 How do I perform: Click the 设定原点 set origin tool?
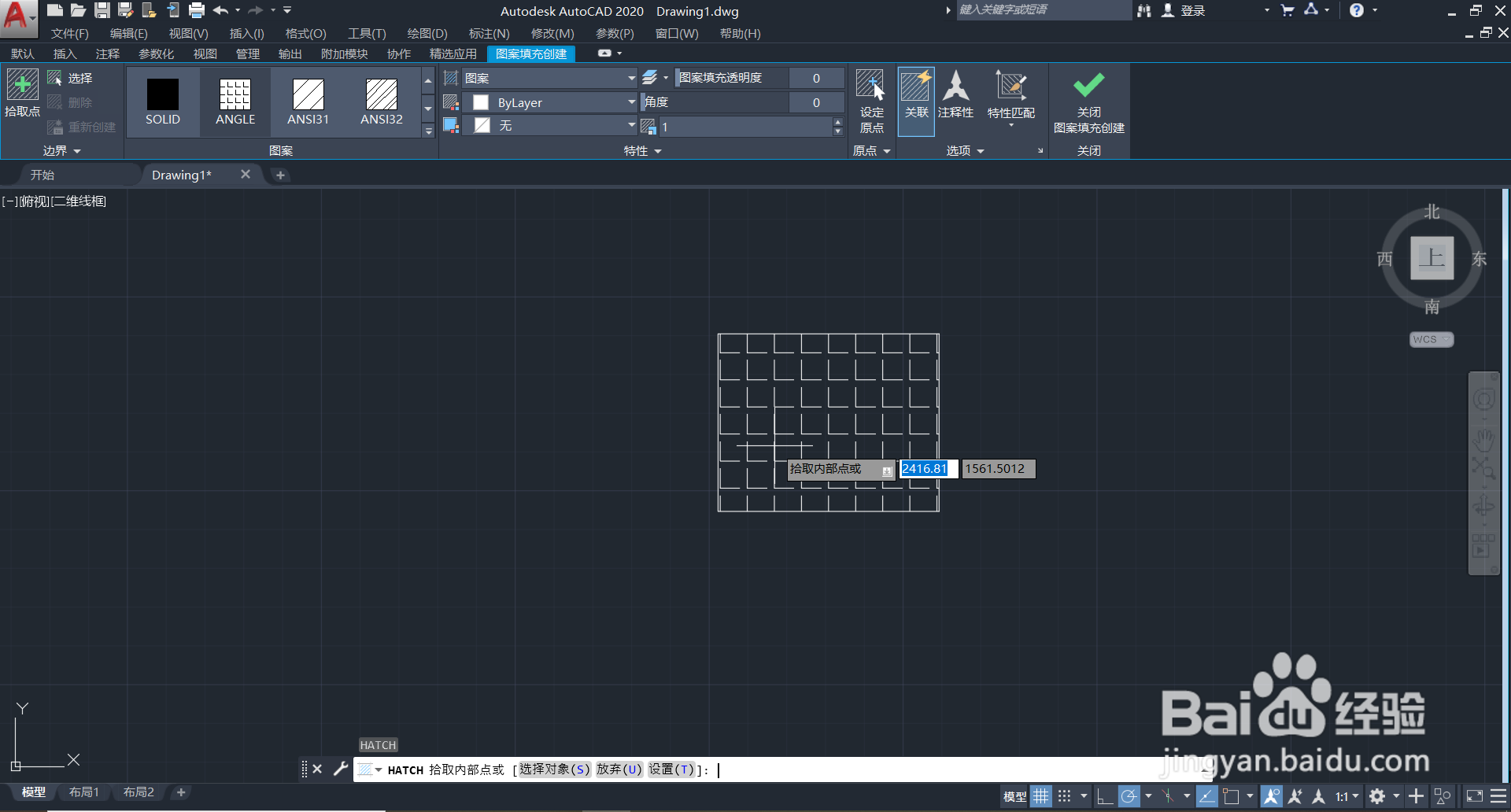[x=871, y=101]
